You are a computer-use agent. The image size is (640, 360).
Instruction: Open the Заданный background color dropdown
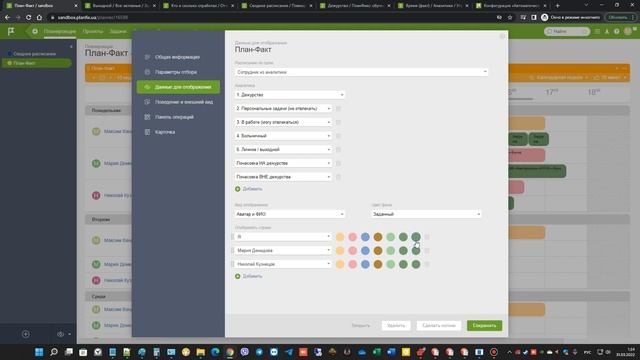click(x=426, y=214)
